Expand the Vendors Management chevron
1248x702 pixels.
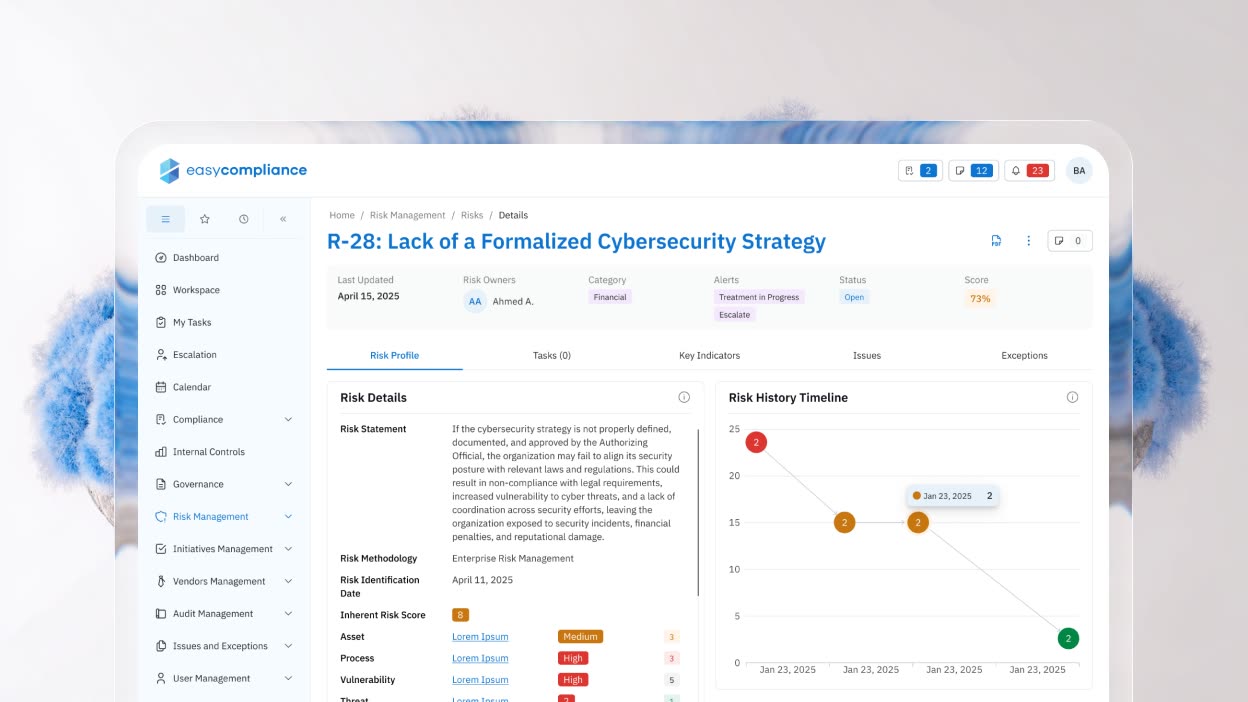coord(288,581)
